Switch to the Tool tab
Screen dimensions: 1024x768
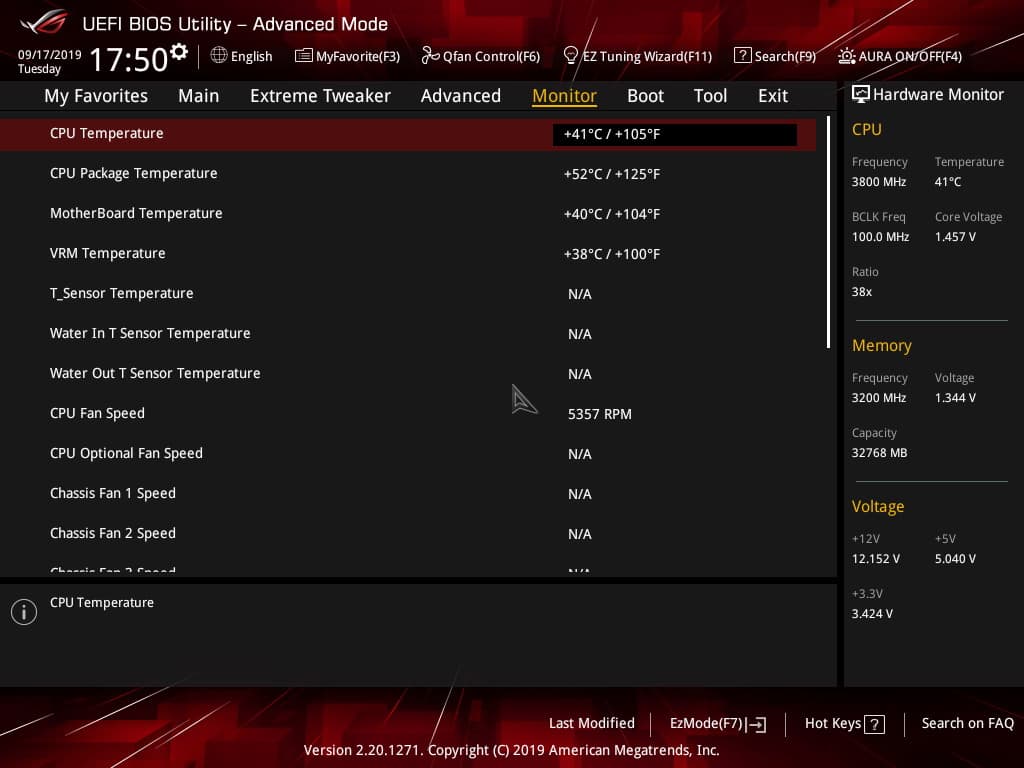tap(710, 96)
